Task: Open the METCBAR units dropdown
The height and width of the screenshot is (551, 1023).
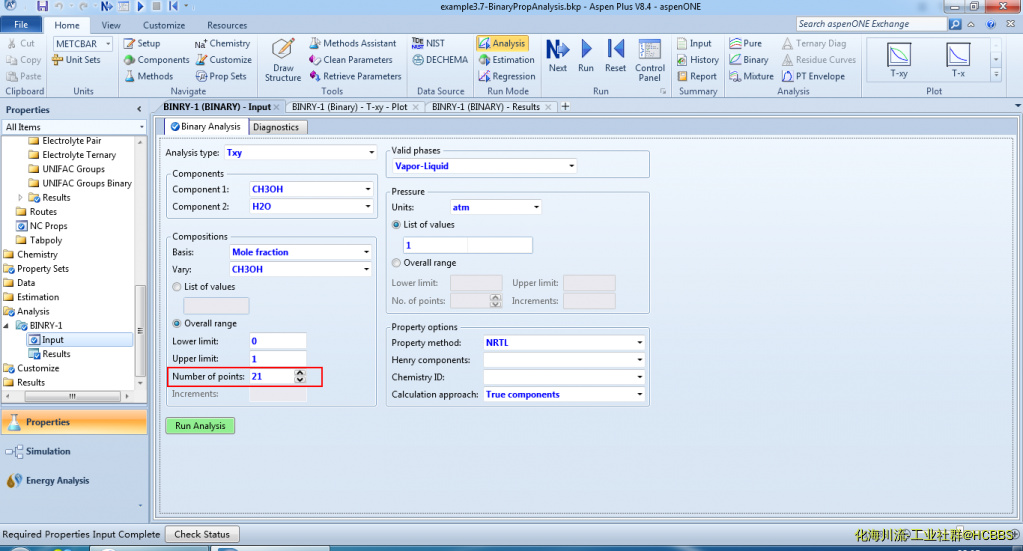Action: pyautogui.click(x=83, y=43)
